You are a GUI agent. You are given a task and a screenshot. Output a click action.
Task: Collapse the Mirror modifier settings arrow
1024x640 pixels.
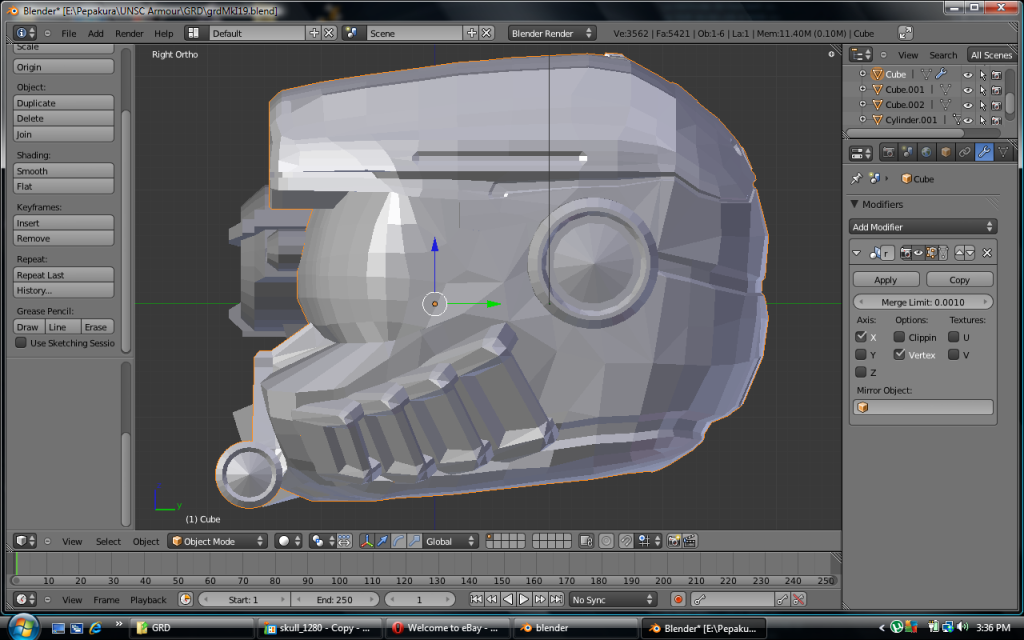(857, 253)
